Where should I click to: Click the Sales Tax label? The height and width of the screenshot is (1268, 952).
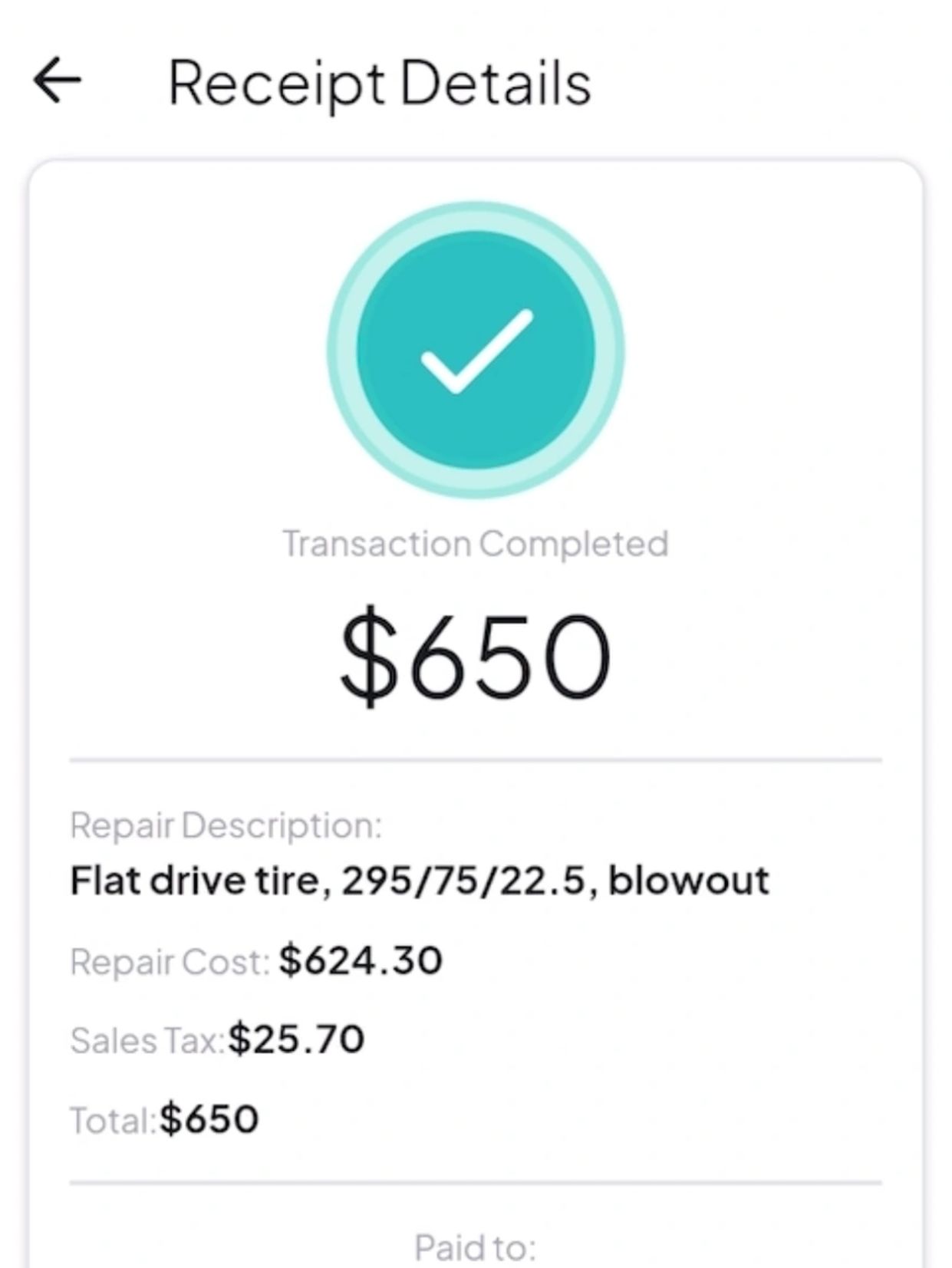click(x=147, y=1041)
